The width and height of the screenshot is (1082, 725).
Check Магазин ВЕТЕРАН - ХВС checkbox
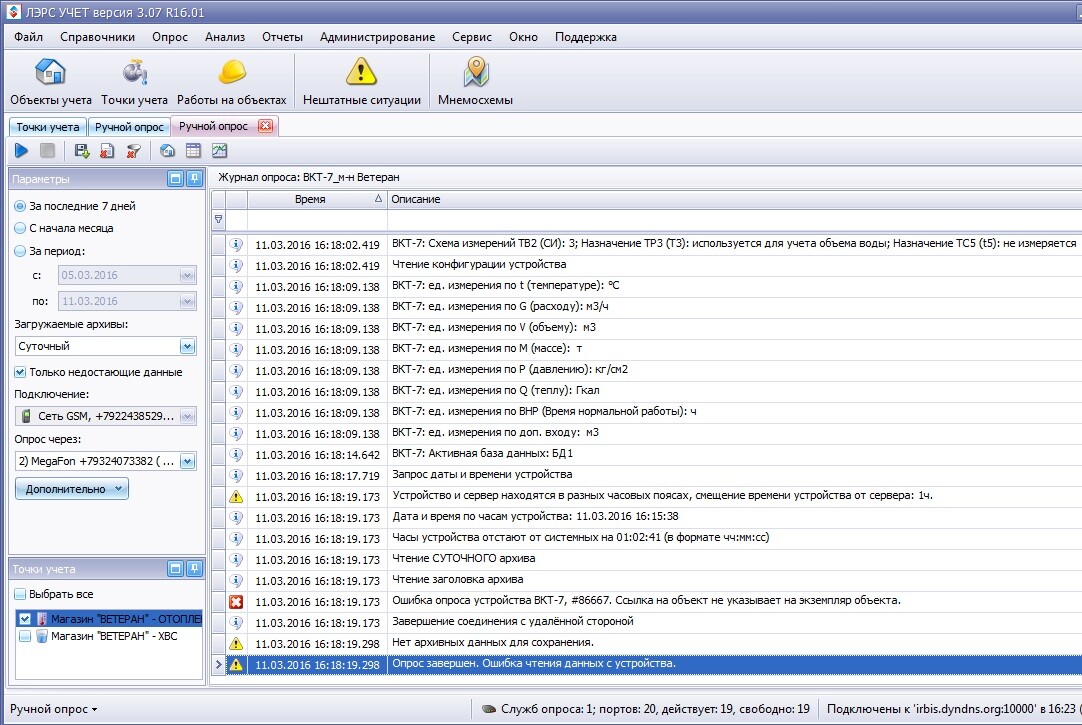[25, 636]
